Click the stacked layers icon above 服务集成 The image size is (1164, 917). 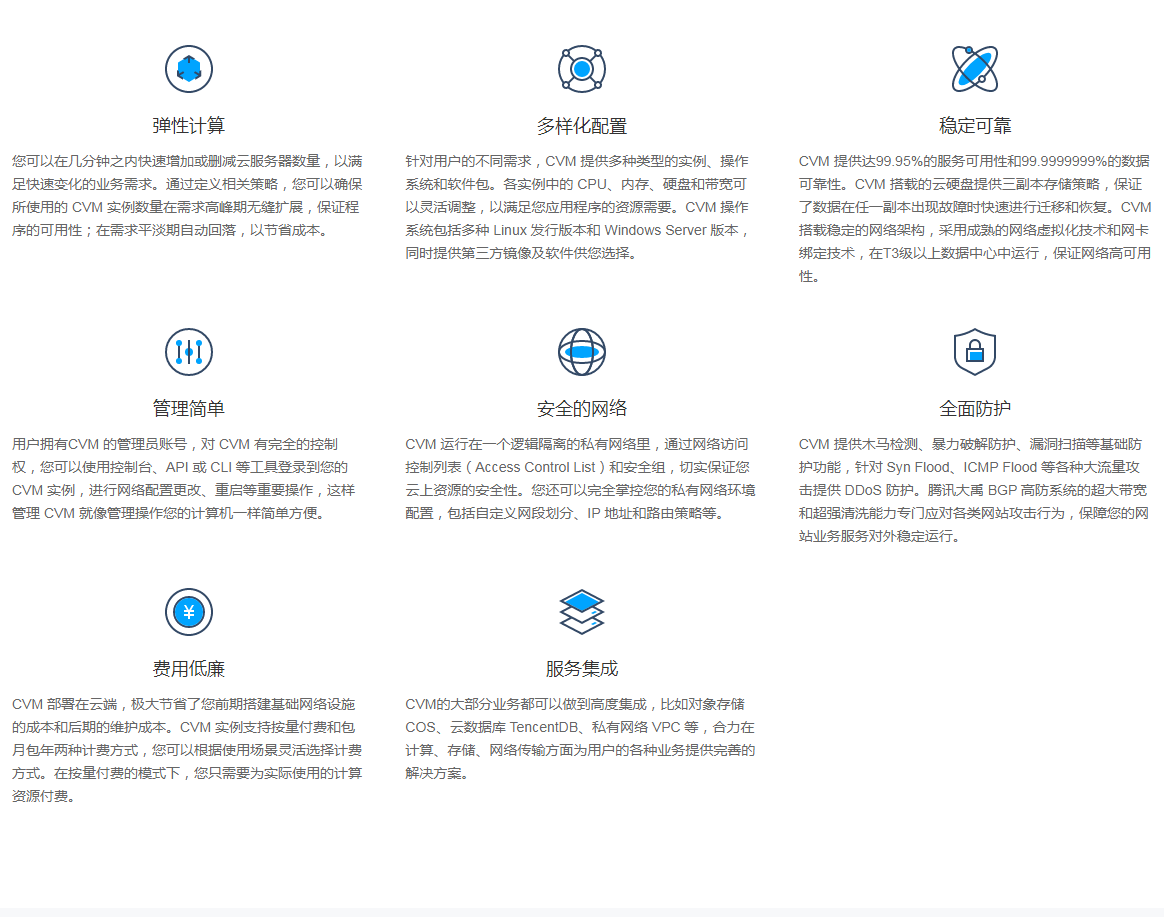click(x=582, y=612)
